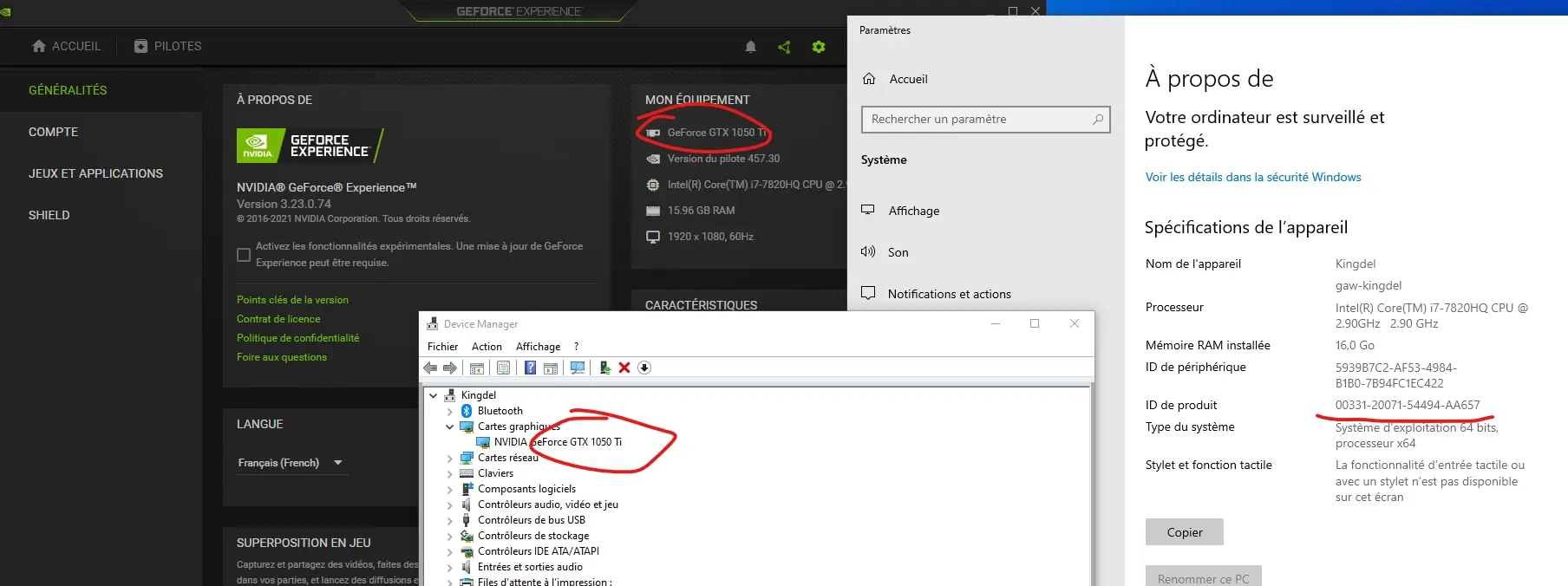Collapse the Cartes graphiques node
This screenshot has height=586, width=1568.
click(449, 426)
